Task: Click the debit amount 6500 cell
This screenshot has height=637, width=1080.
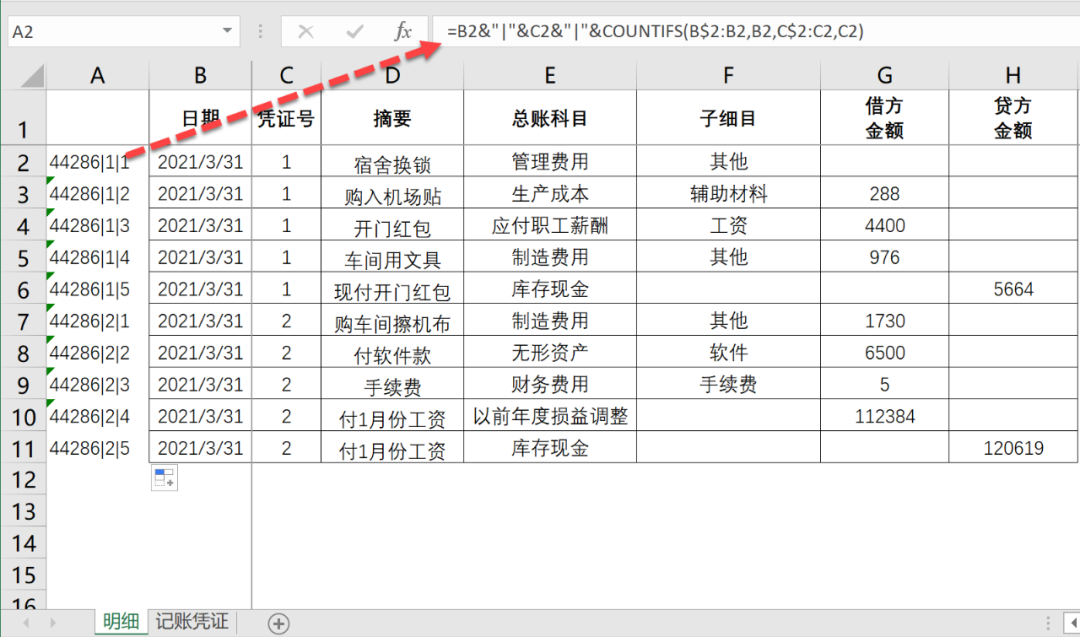Action: (x=884, y=353)
